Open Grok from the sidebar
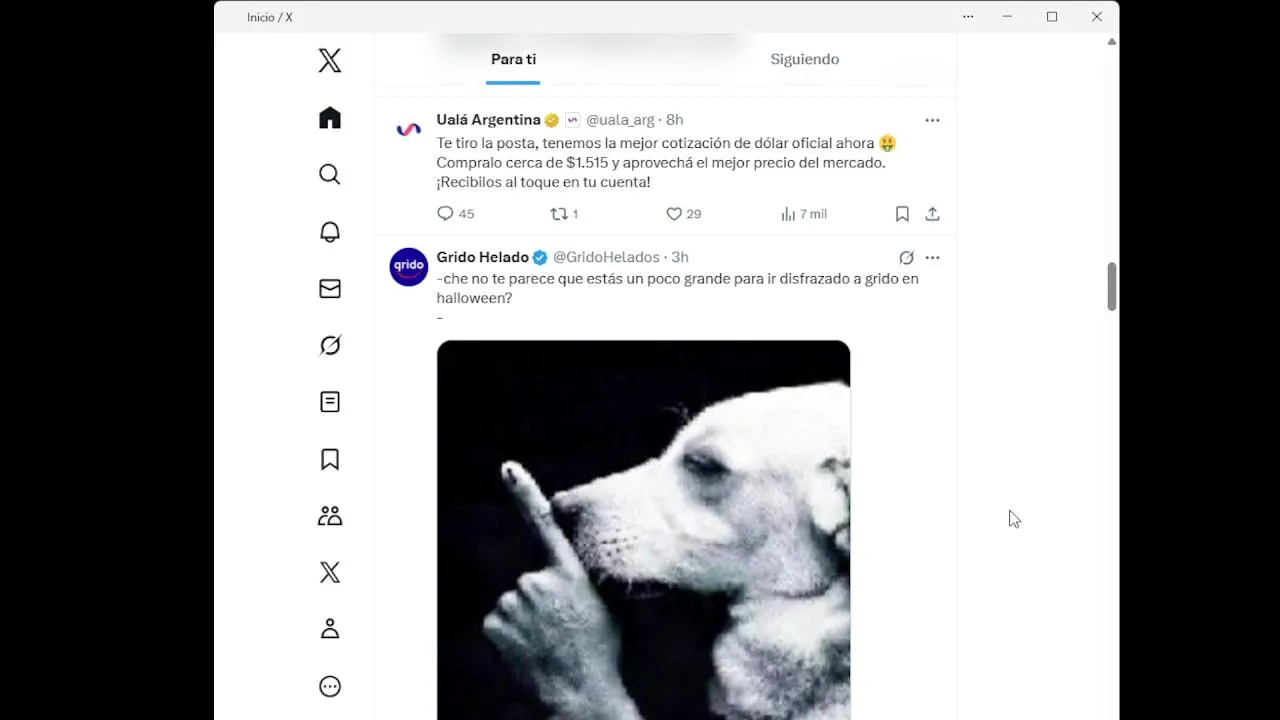The height and width of the screenshot is (720, 1280). [x=330, y=346]
